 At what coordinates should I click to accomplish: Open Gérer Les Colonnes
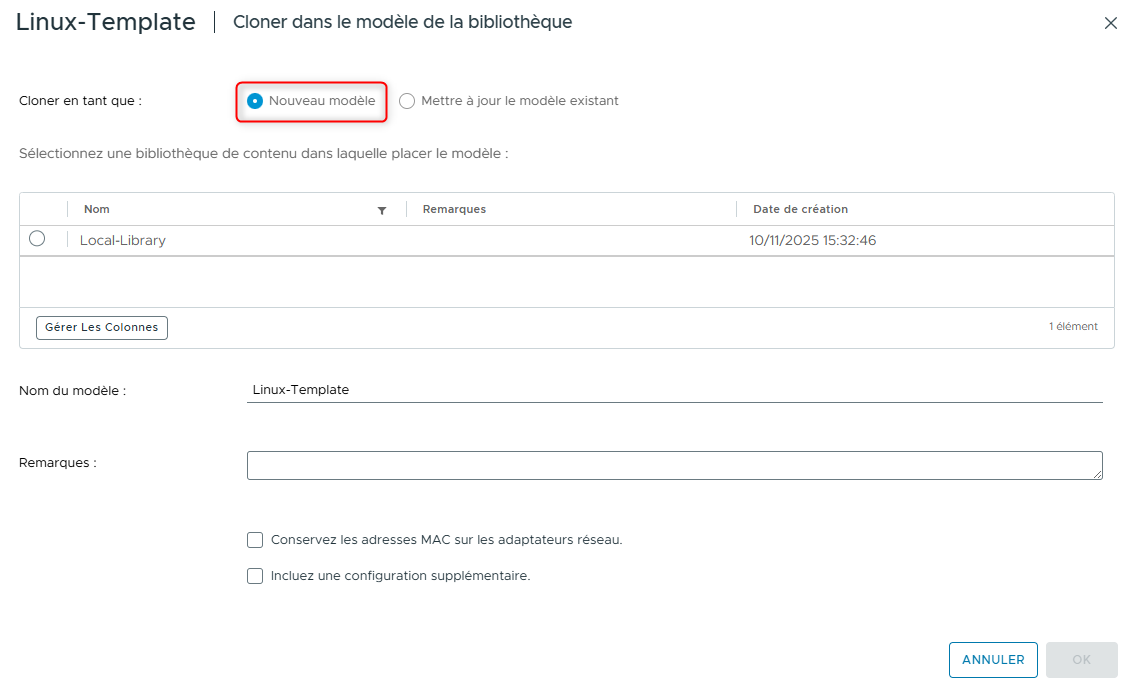click(x=101, y=327)
